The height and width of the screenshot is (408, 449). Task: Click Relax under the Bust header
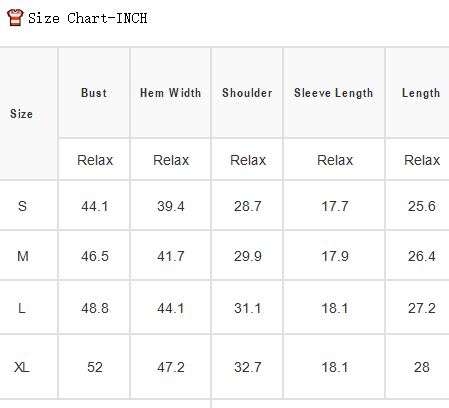click(x=95, y=160)
